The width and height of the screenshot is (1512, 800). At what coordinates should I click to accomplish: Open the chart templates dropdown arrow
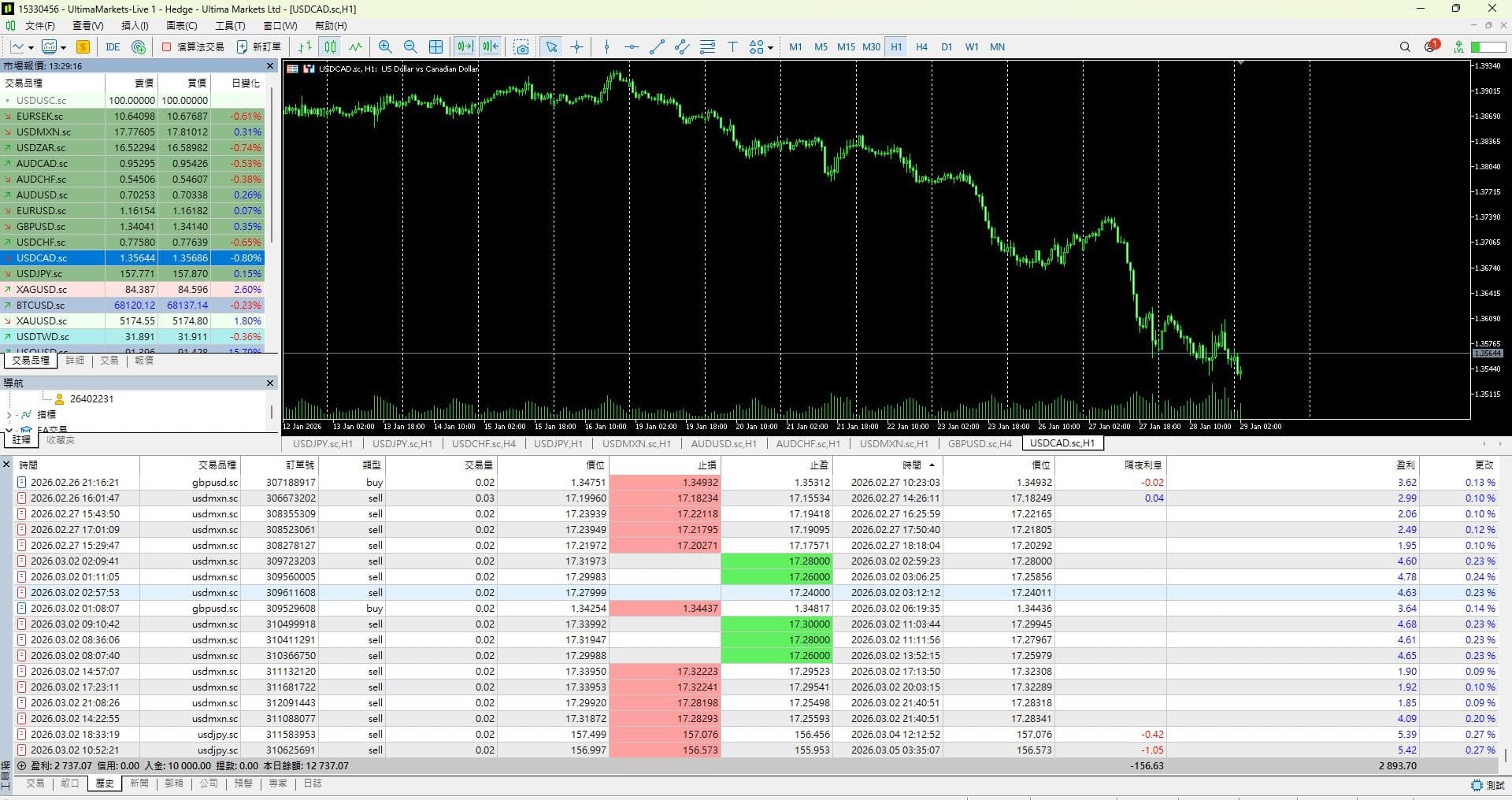63,47
